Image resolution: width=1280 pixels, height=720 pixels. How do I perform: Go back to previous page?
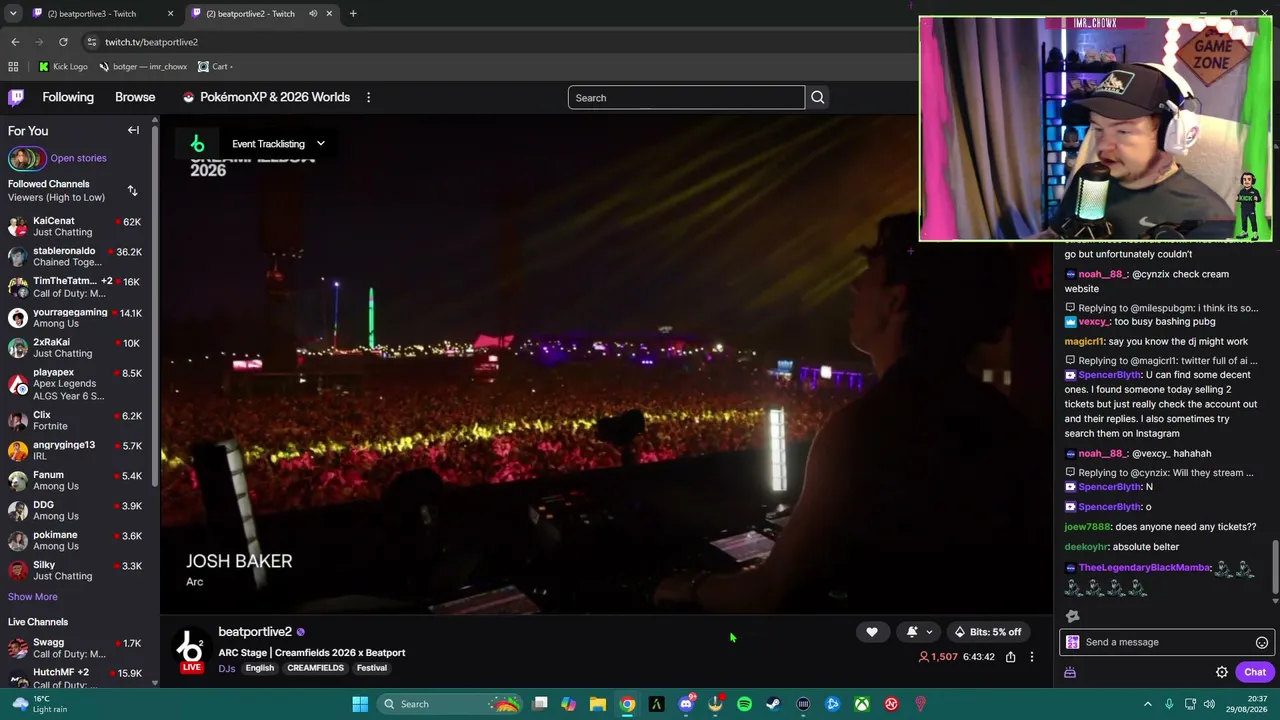(15, 42)
